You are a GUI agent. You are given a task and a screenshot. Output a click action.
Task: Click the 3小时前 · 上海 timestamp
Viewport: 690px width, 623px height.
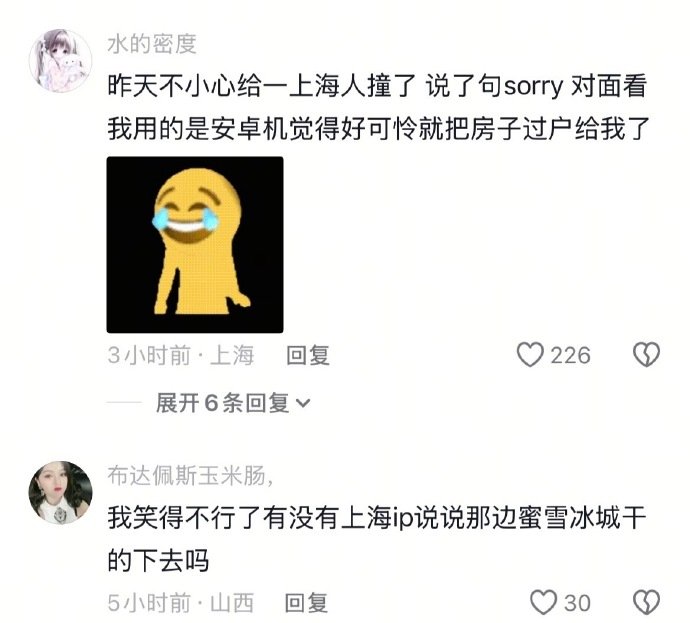[181, 355]
